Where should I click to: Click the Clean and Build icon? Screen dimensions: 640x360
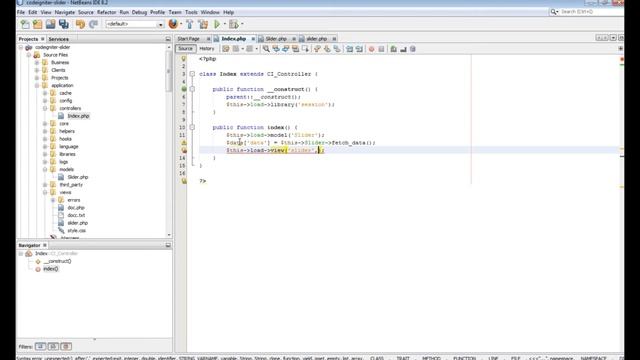tap(203, 24)
